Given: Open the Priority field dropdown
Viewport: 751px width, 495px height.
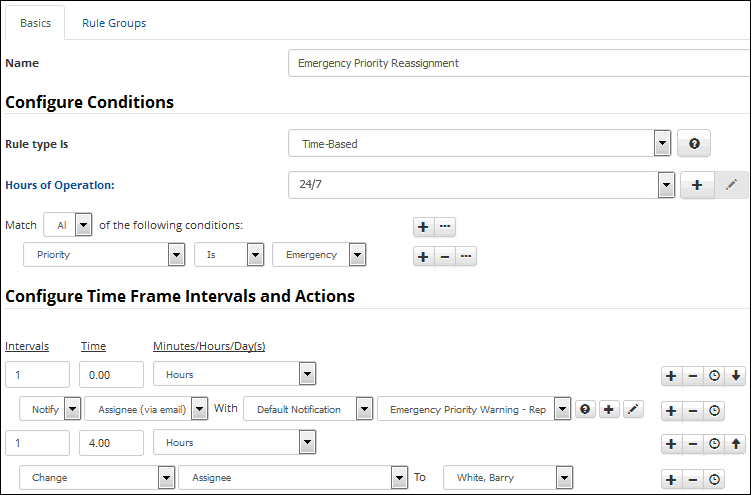Looking at the screenshot, I should [104, 255].
